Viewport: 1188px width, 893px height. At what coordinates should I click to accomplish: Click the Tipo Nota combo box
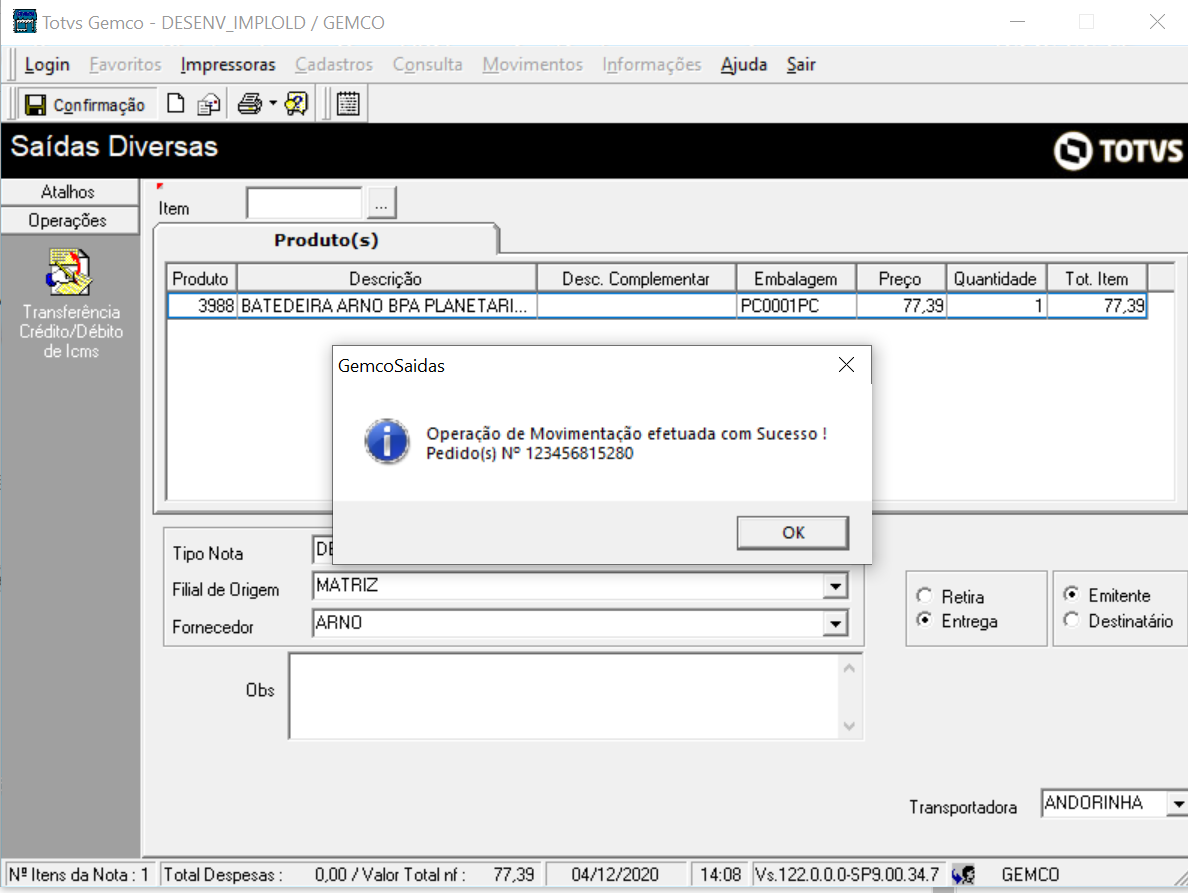tap(323, 549)
